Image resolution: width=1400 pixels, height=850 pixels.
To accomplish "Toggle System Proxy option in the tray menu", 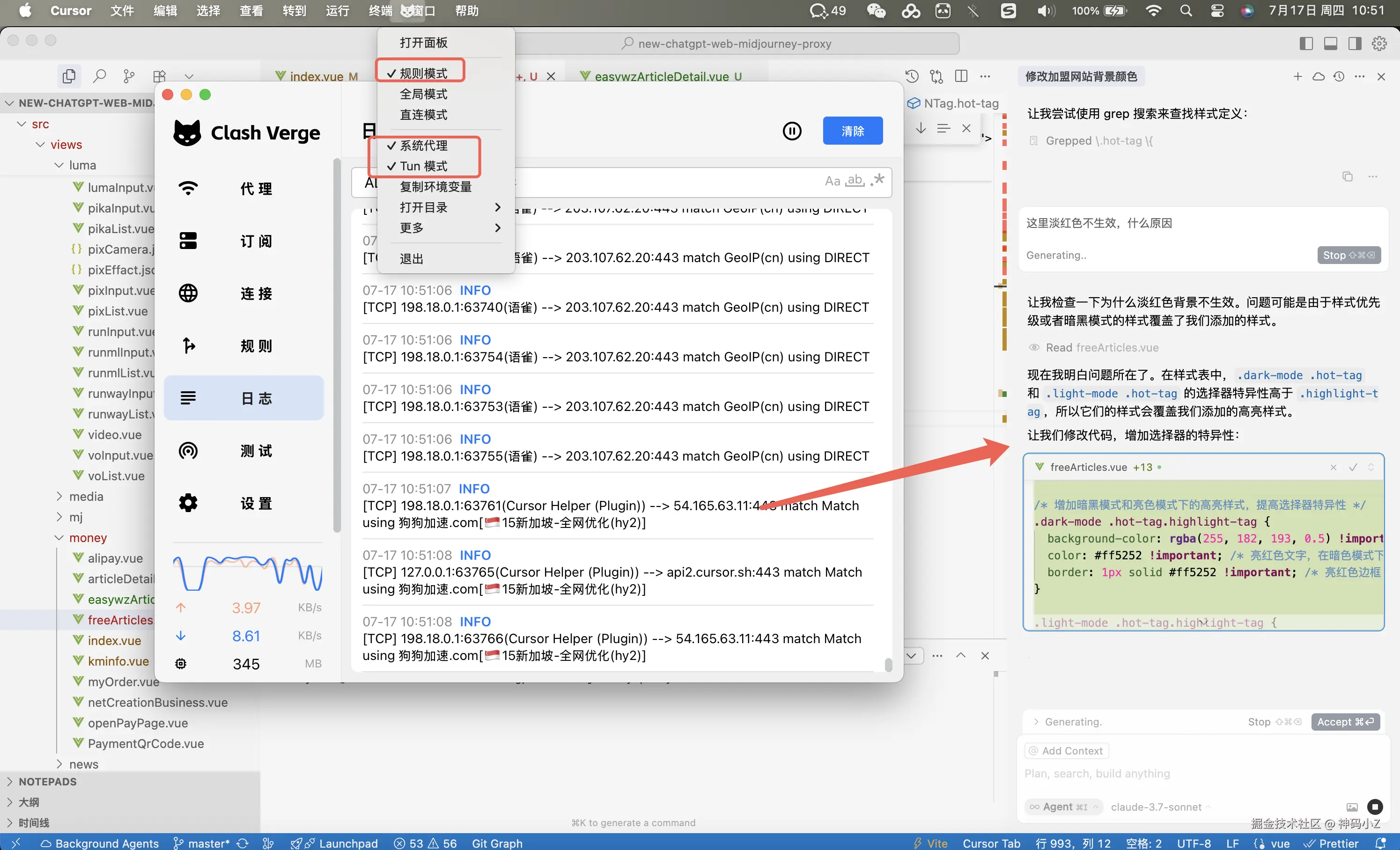I will click(423, 146).
